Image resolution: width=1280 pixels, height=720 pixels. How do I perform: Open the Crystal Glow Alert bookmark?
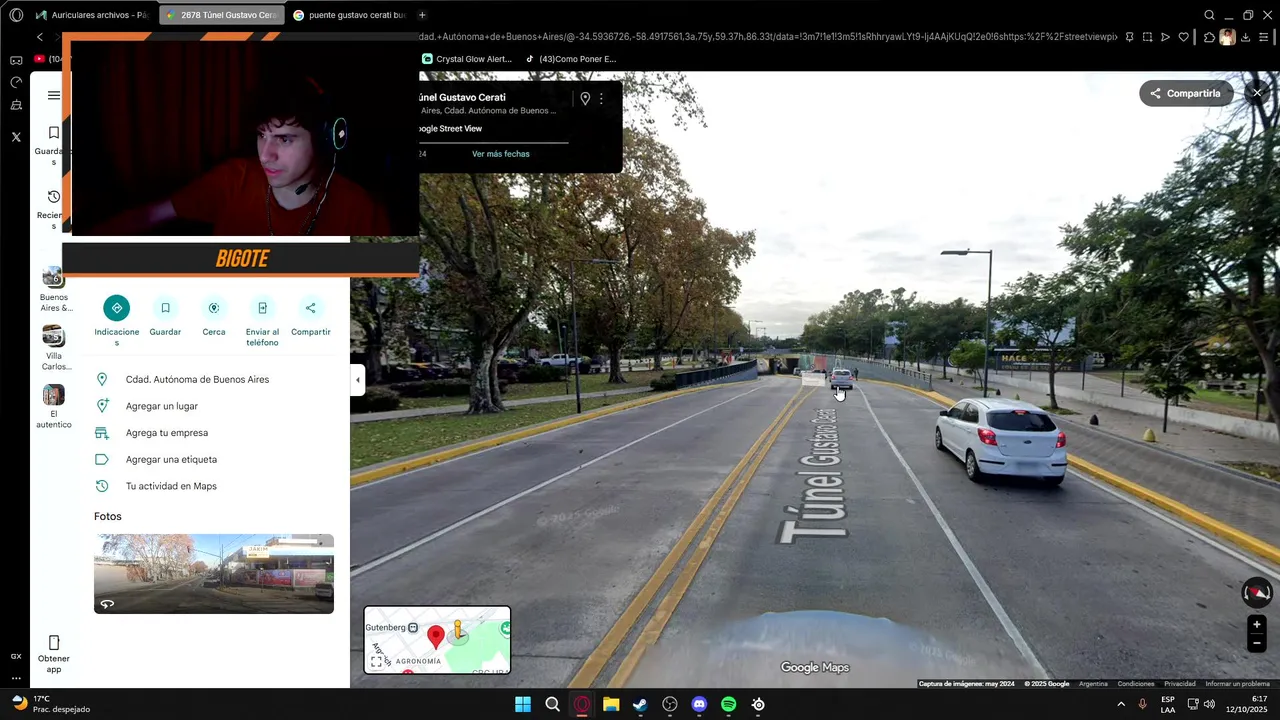pyautogui.click(x=467, y=59)
